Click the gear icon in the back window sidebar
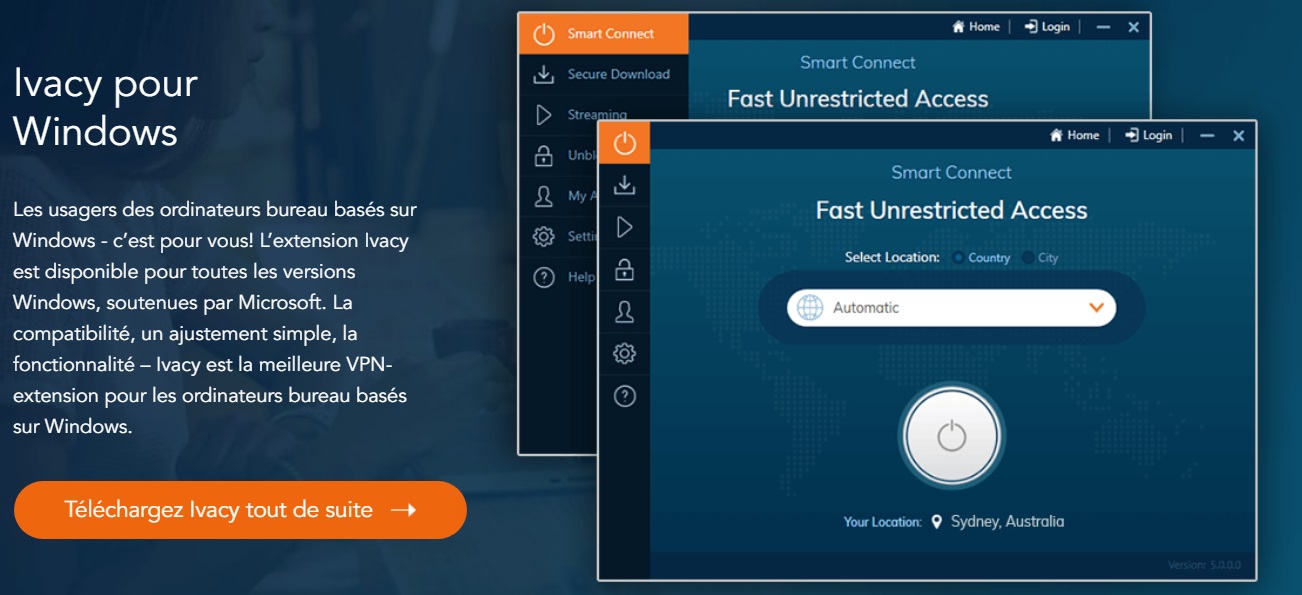 coord(544,237)
